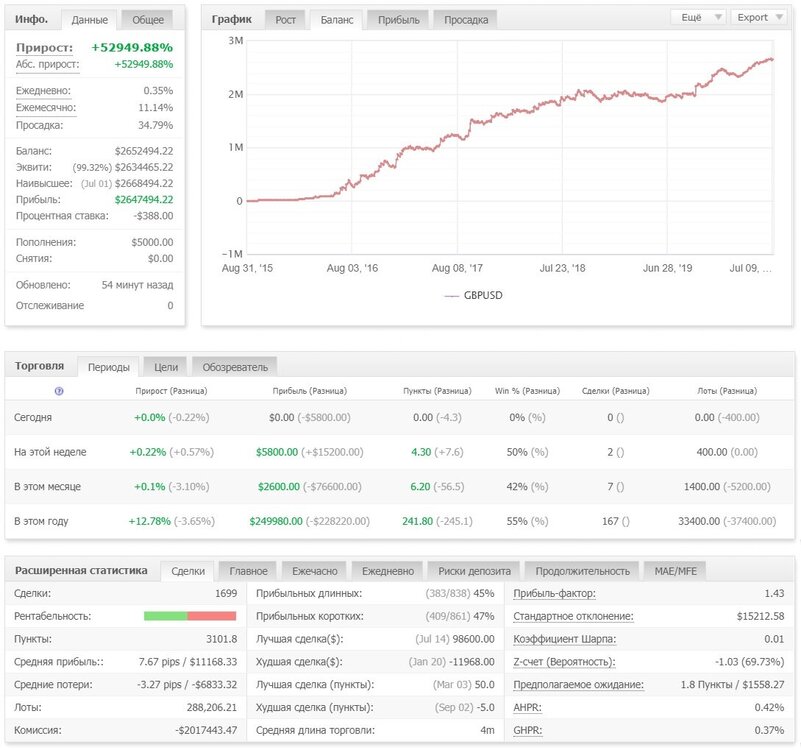Click the 34.79% drawdown value
The width and height of the screenshot is (801, 750).
pyautogui.click(x=155, y=125)
